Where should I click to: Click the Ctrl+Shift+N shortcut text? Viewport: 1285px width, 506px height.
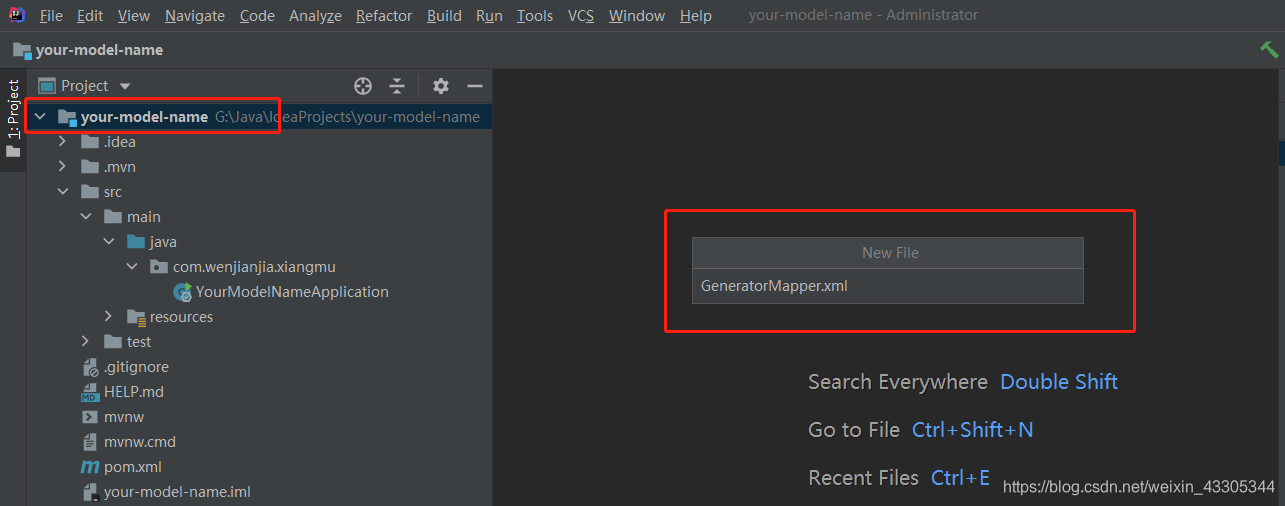click(973, 430)
